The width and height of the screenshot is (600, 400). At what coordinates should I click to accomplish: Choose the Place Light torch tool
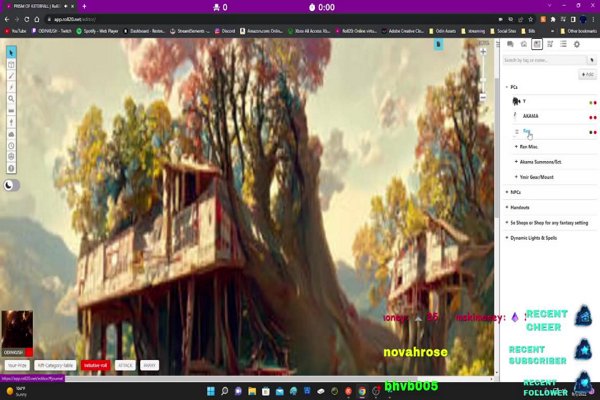[x=11, y=122]
